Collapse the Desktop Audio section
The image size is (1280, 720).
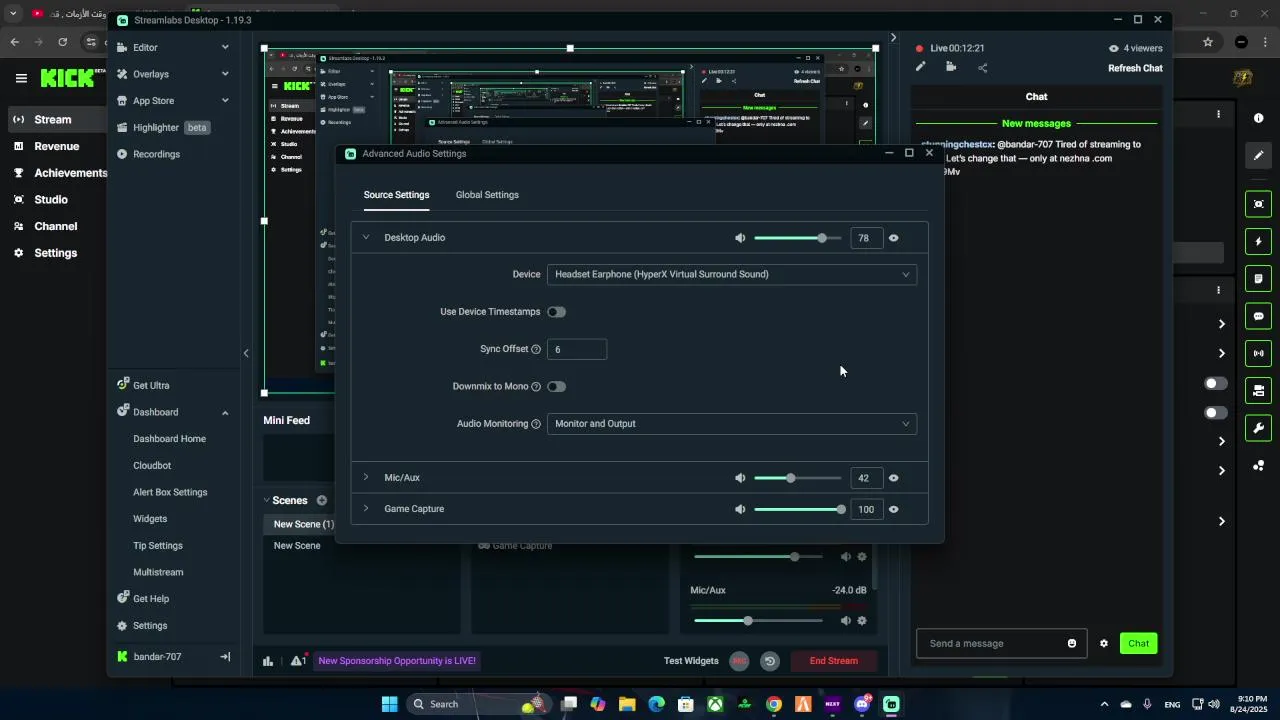click(366, 238)
